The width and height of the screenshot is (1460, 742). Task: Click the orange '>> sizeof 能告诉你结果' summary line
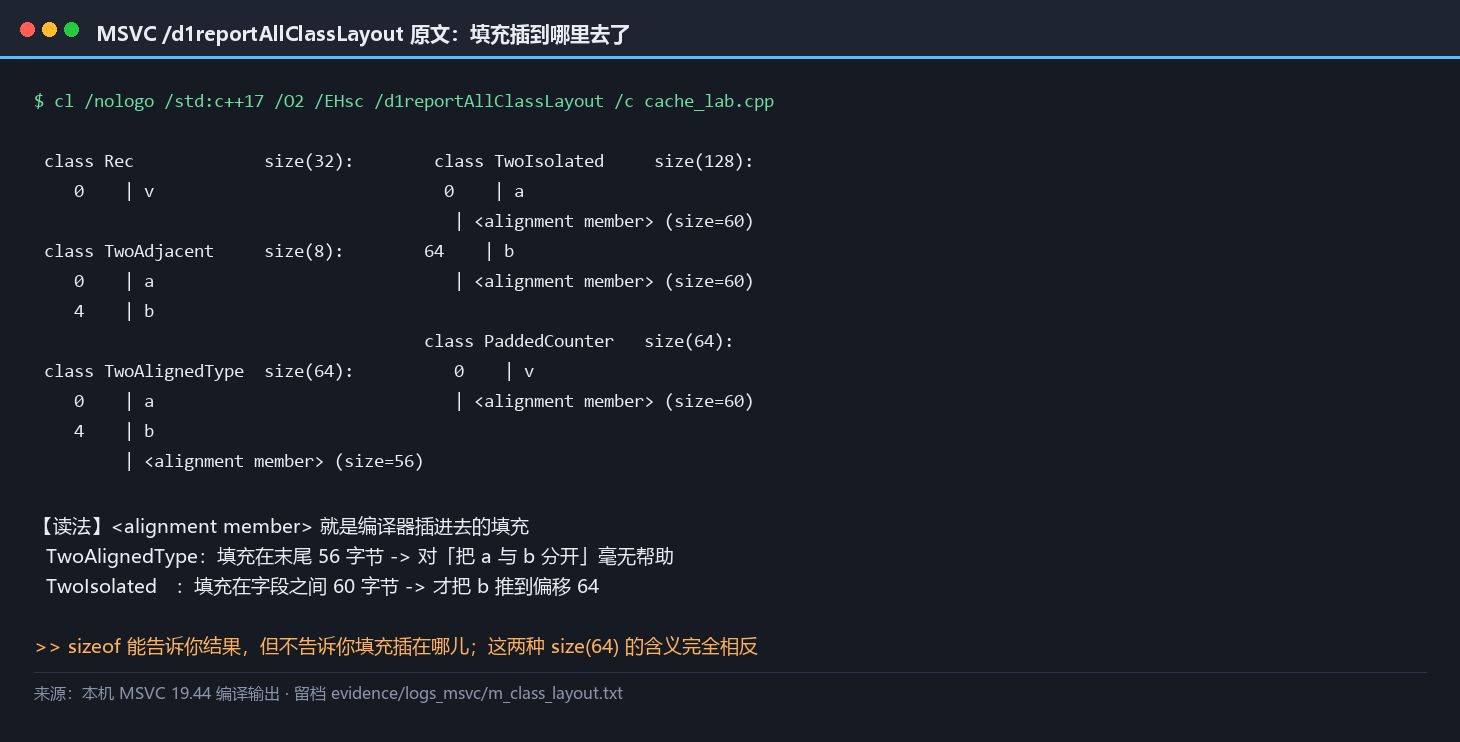point(396,646)
